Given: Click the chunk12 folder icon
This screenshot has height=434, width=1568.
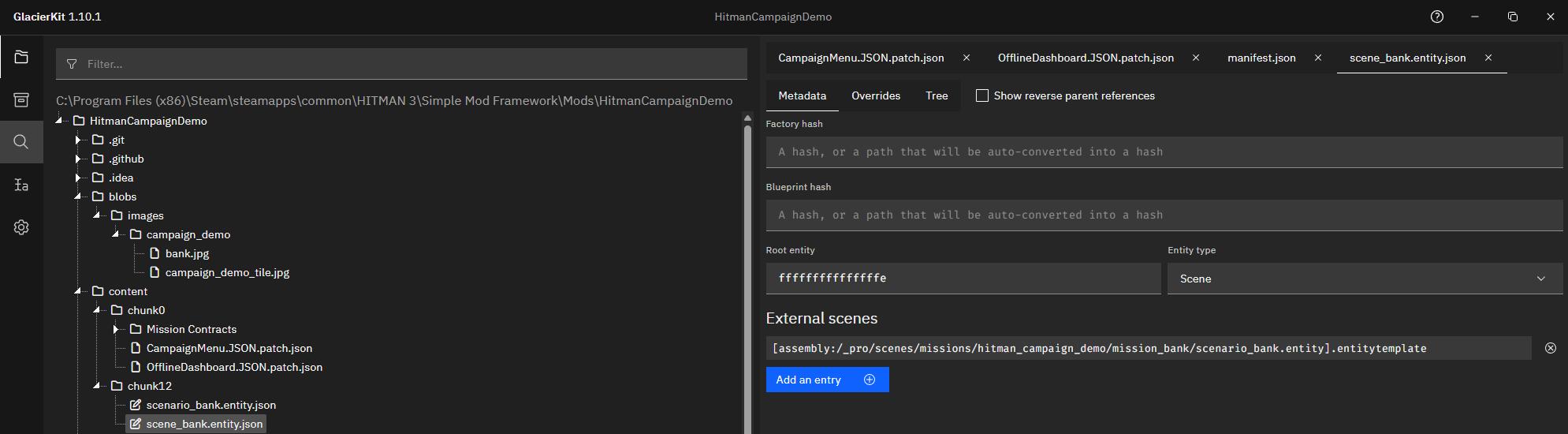Looking at the screenshot, I should coord(117,386).
